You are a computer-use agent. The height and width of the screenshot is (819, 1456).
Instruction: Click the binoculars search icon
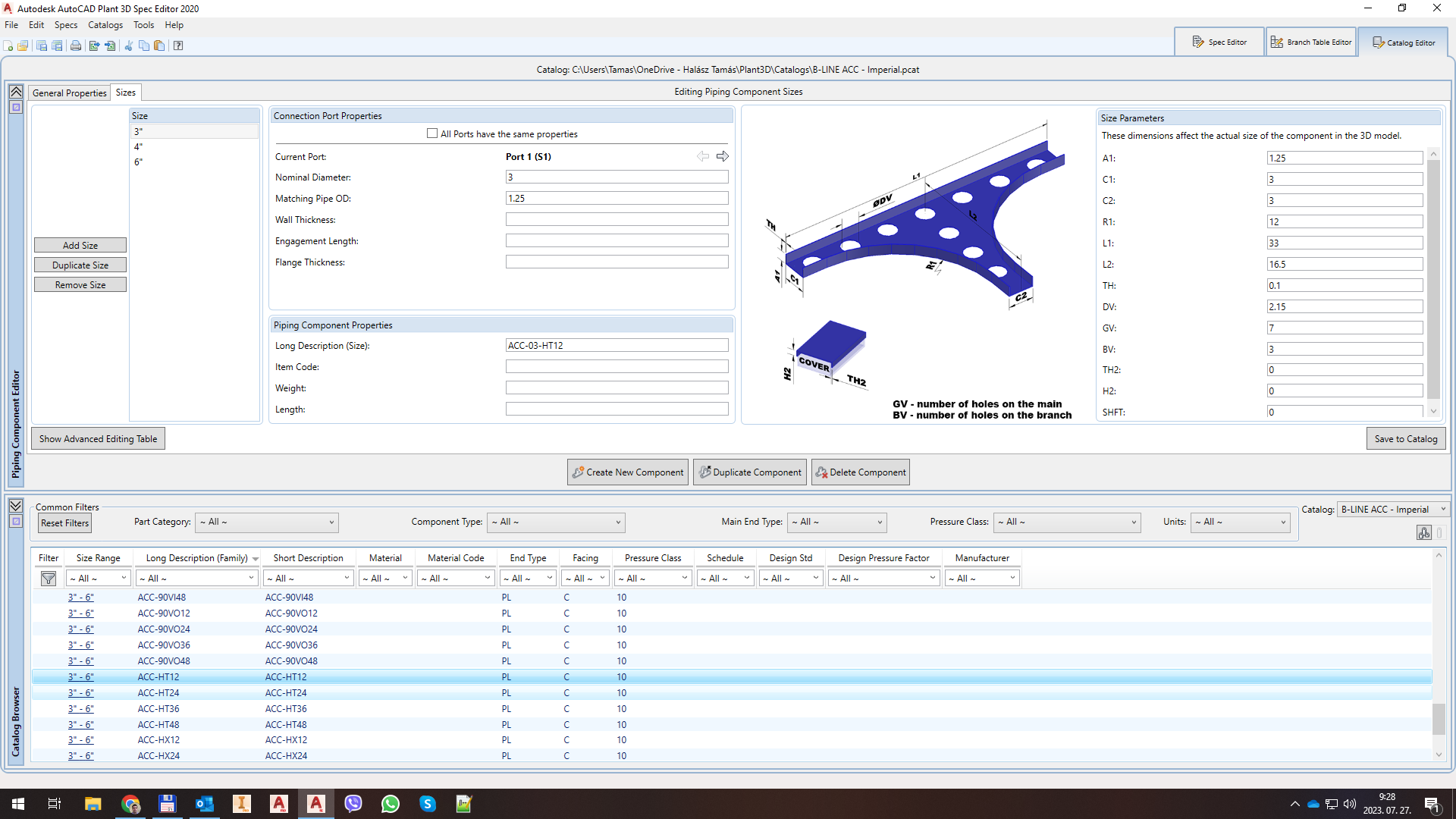tap(1423, 533)
